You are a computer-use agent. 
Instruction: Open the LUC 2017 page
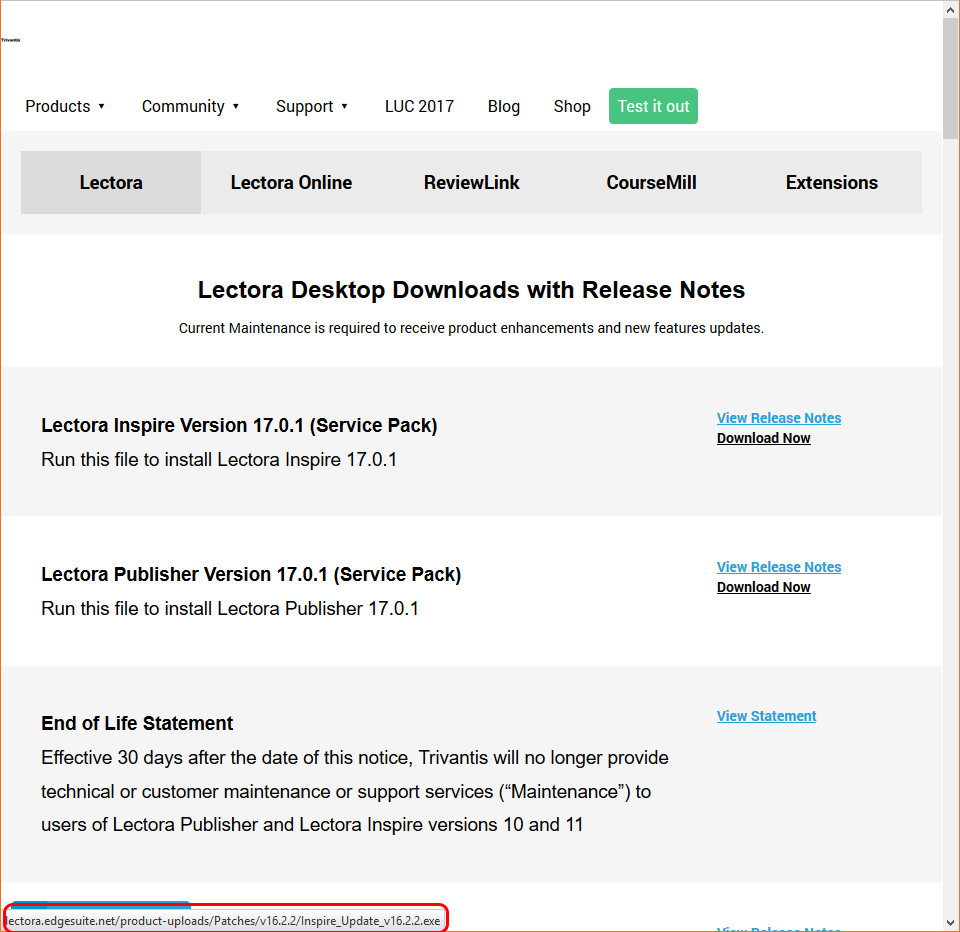(419, 107)
